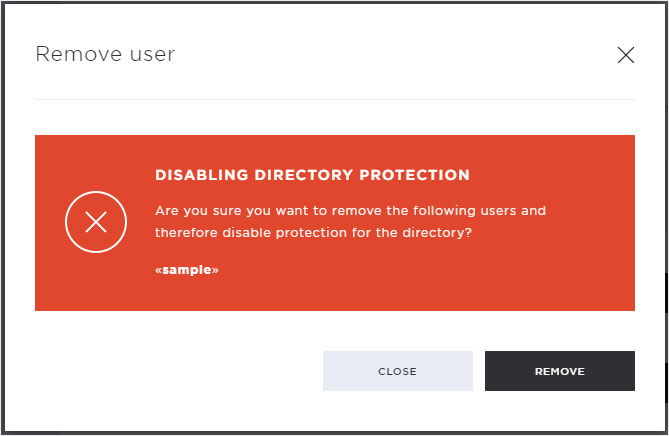Click the thin divider line under the title

pyautogui.click(x=335, y=99)
